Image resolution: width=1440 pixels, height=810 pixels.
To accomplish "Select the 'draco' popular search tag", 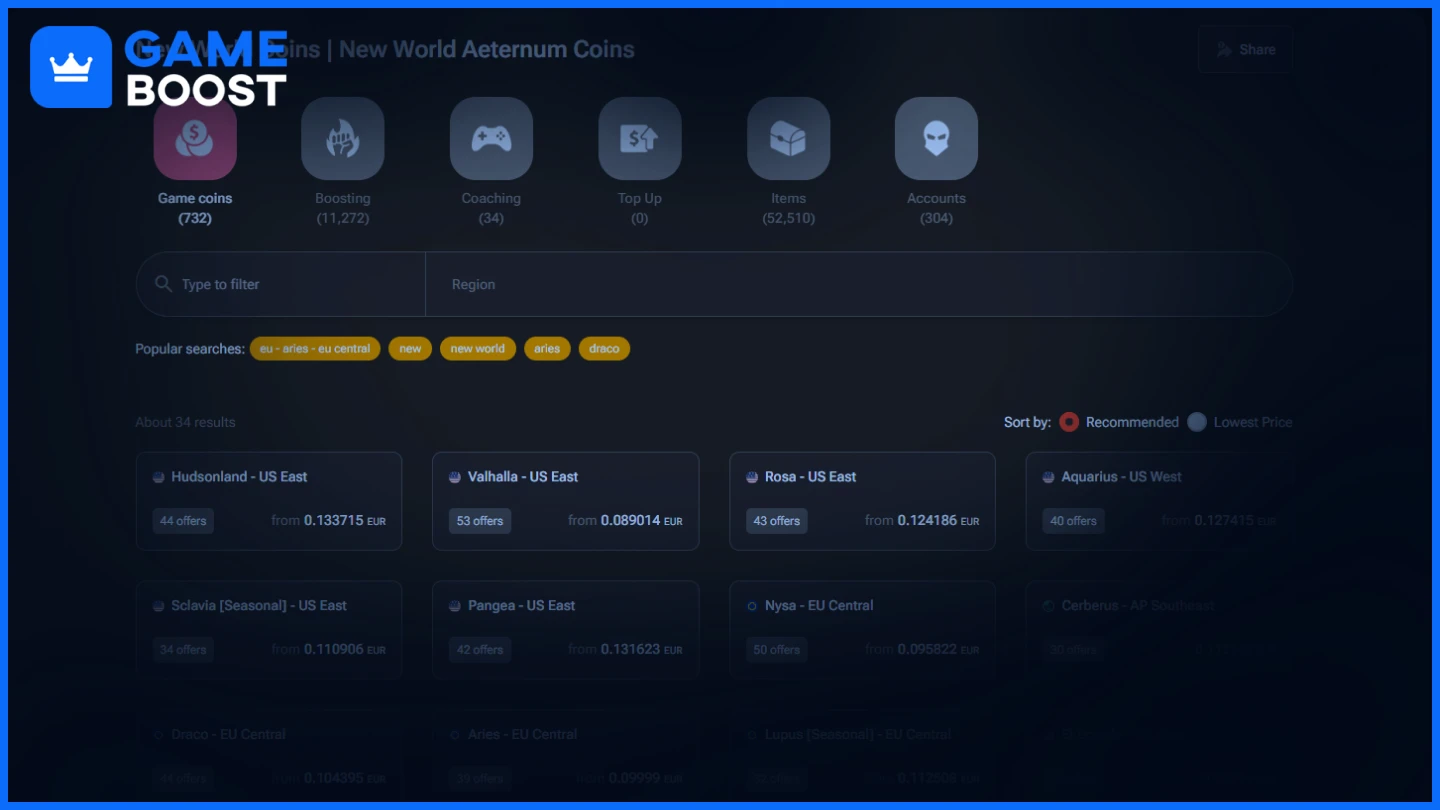I will (604, 349).
